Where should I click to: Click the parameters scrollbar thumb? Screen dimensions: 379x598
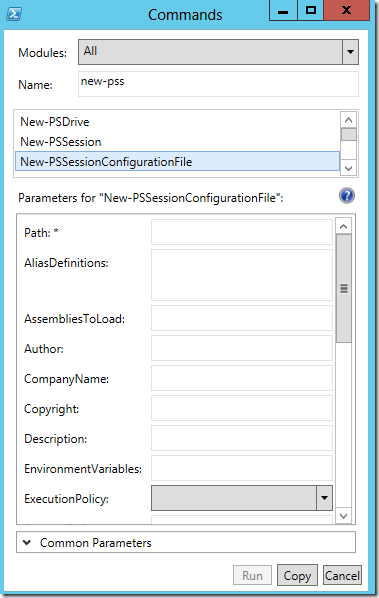click(344, 288)
